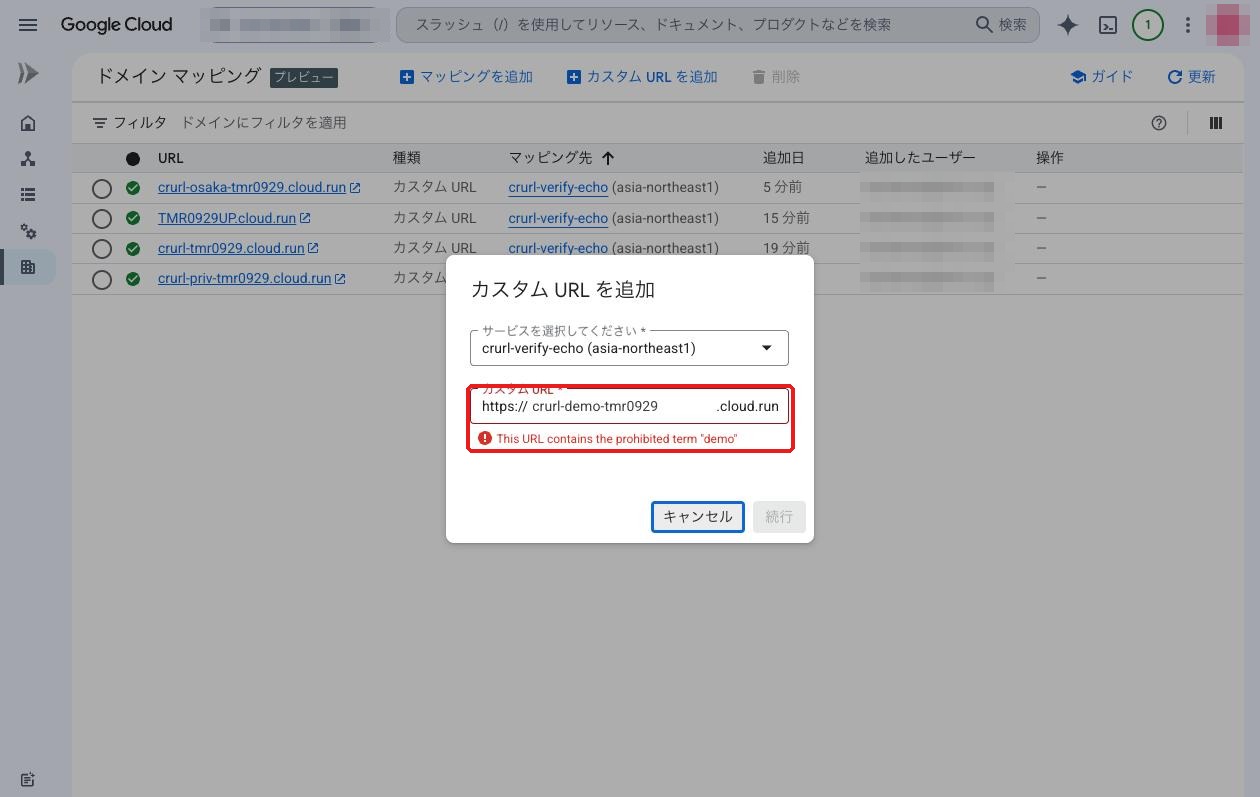Click green status check for crurl-osaka-tmr0929
The image size is (1260, 797).
click(133, 187)
